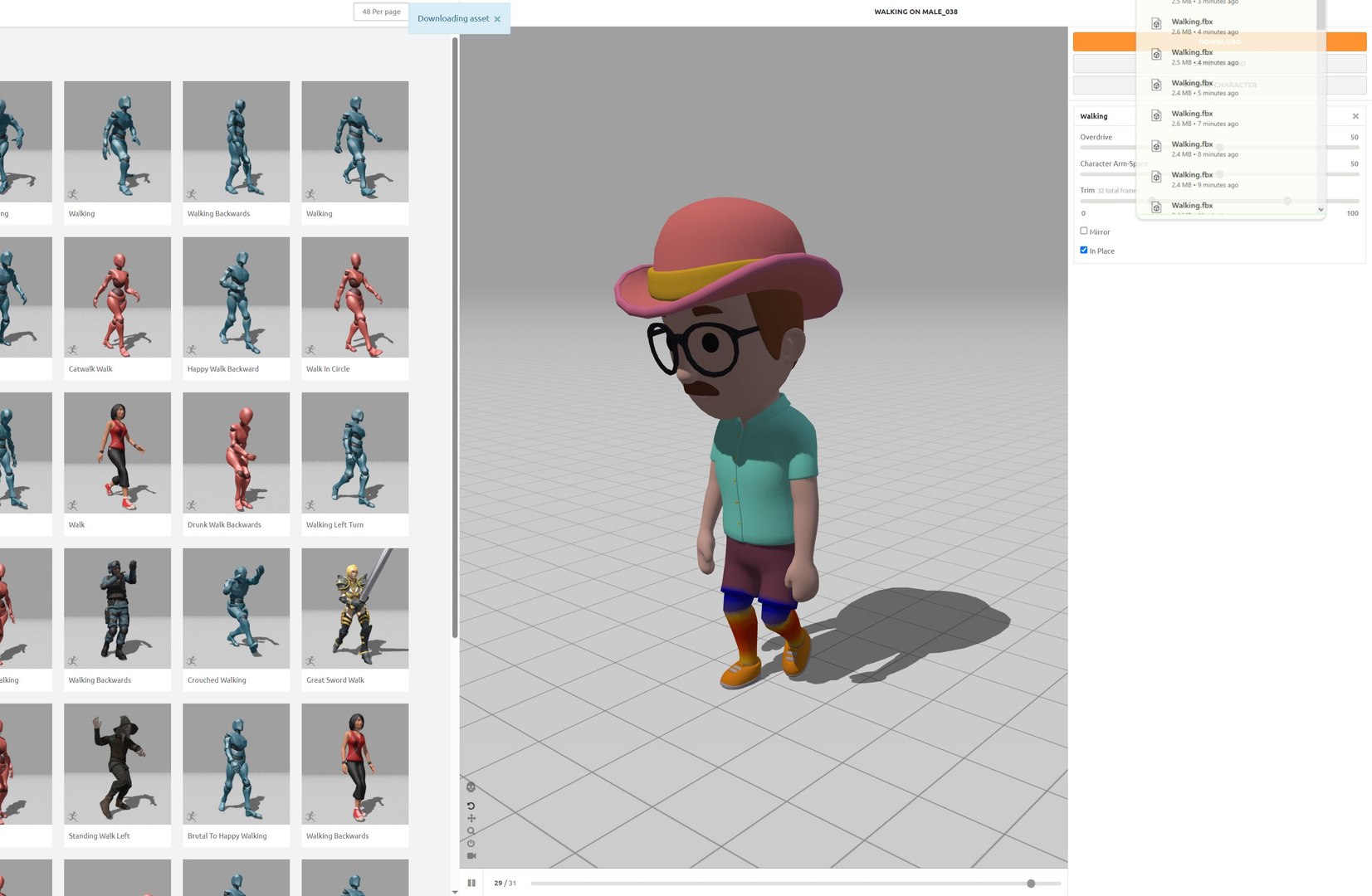The width and height of the screenshot is (1372, 896).
Task: Toggle skeleton view icon in viewport
Action: 471,786
